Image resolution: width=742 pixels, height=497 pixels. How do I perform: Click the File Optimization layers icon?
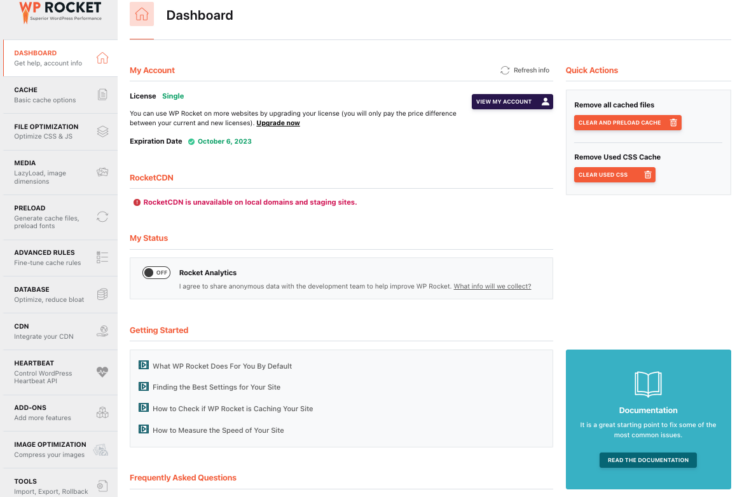point(102,131)
